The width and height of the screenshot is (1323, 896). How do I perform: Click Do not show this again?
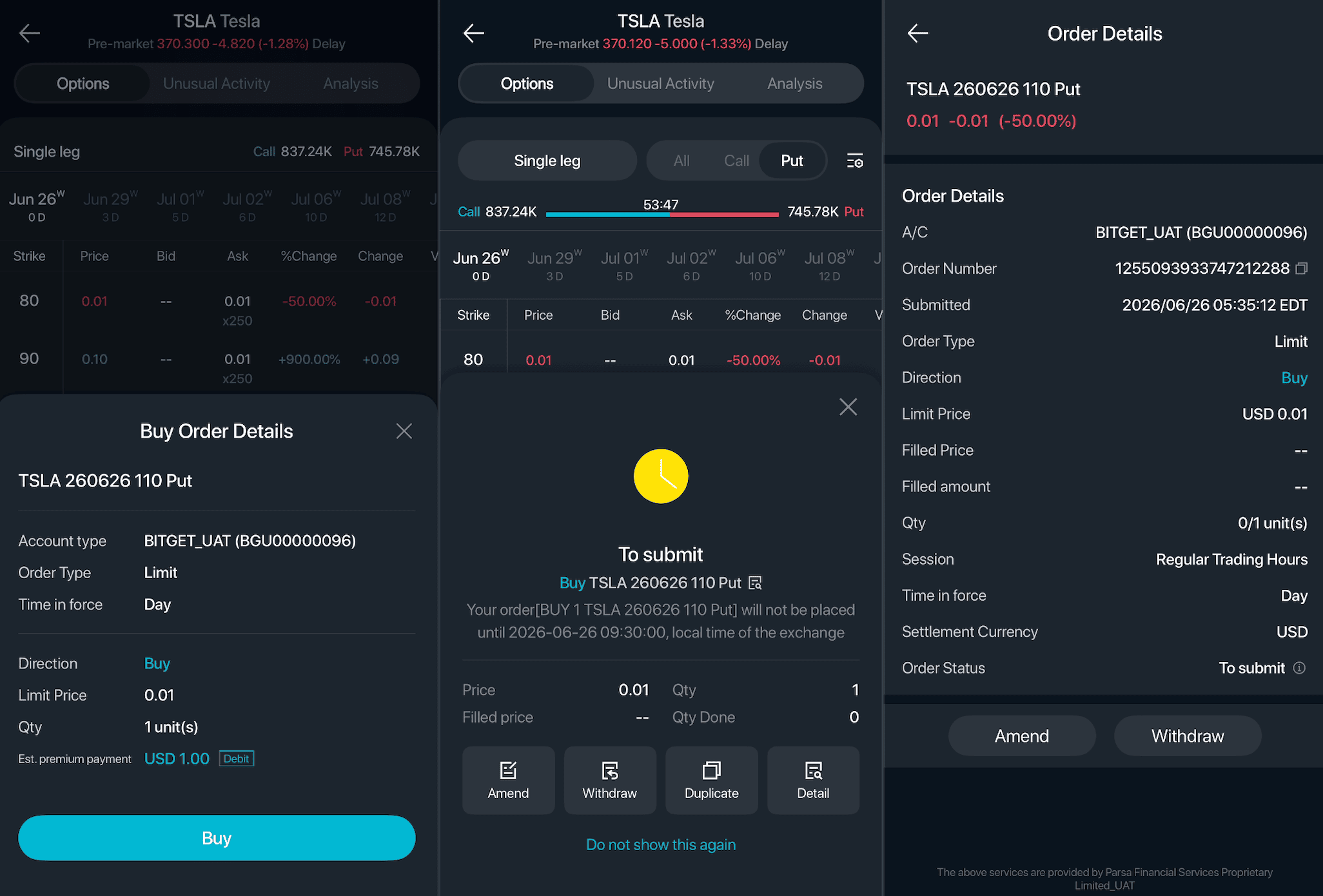tap(661, 844)
